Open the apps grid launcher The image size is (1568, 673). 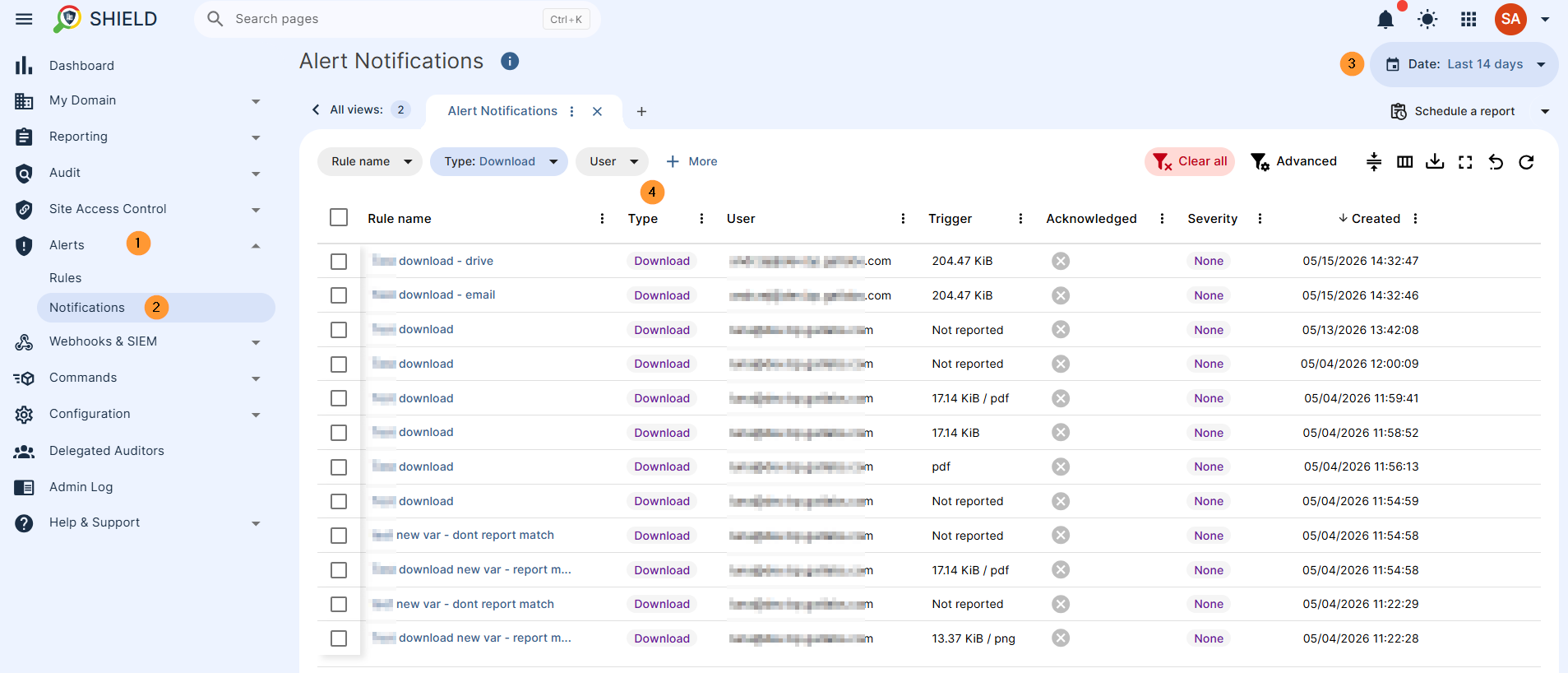pos(1469,19)
